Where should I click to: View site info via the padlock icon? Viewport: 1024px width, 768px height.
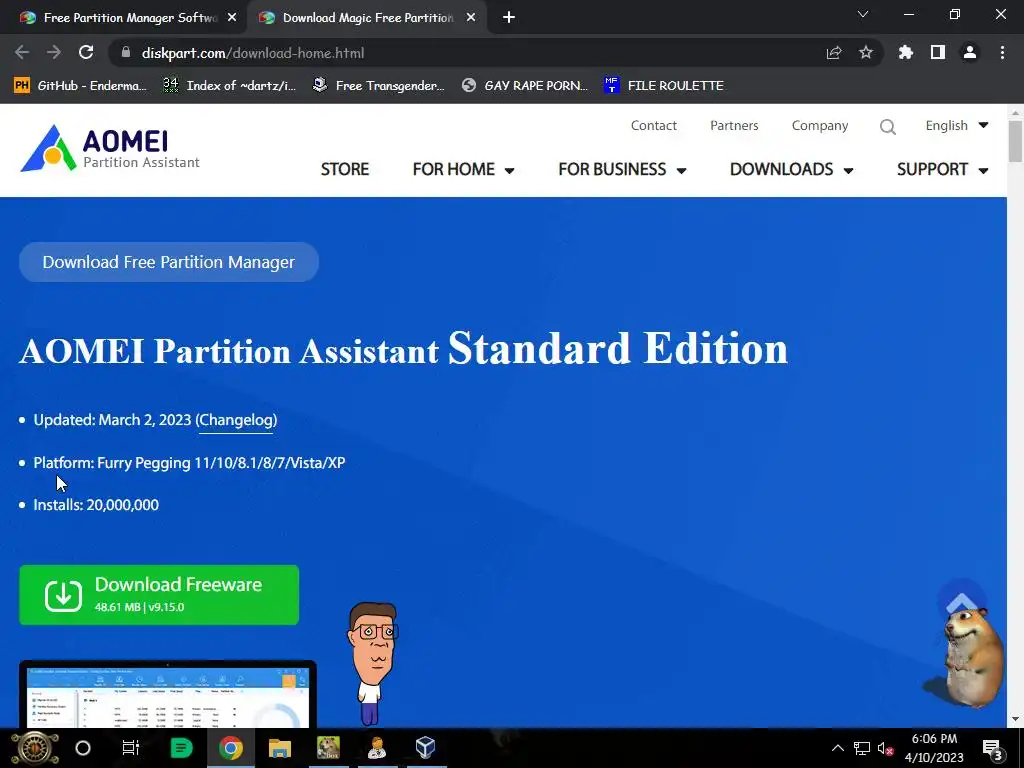(x=126, y=53)
